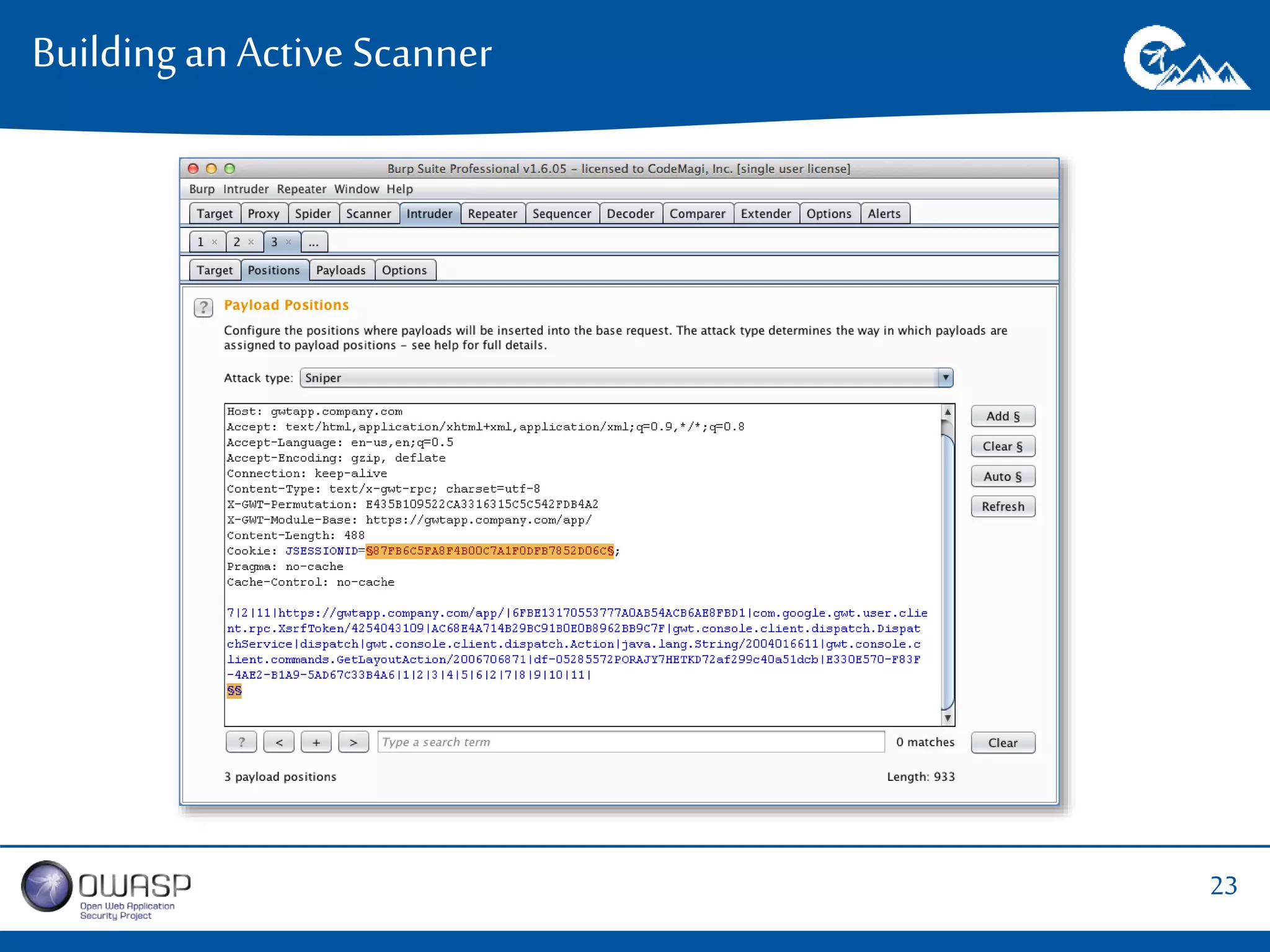Viewport: 1270px width, 952px height.
Task: Click the scrollbar down arrow in request editor
Action: tap(948, 718)
